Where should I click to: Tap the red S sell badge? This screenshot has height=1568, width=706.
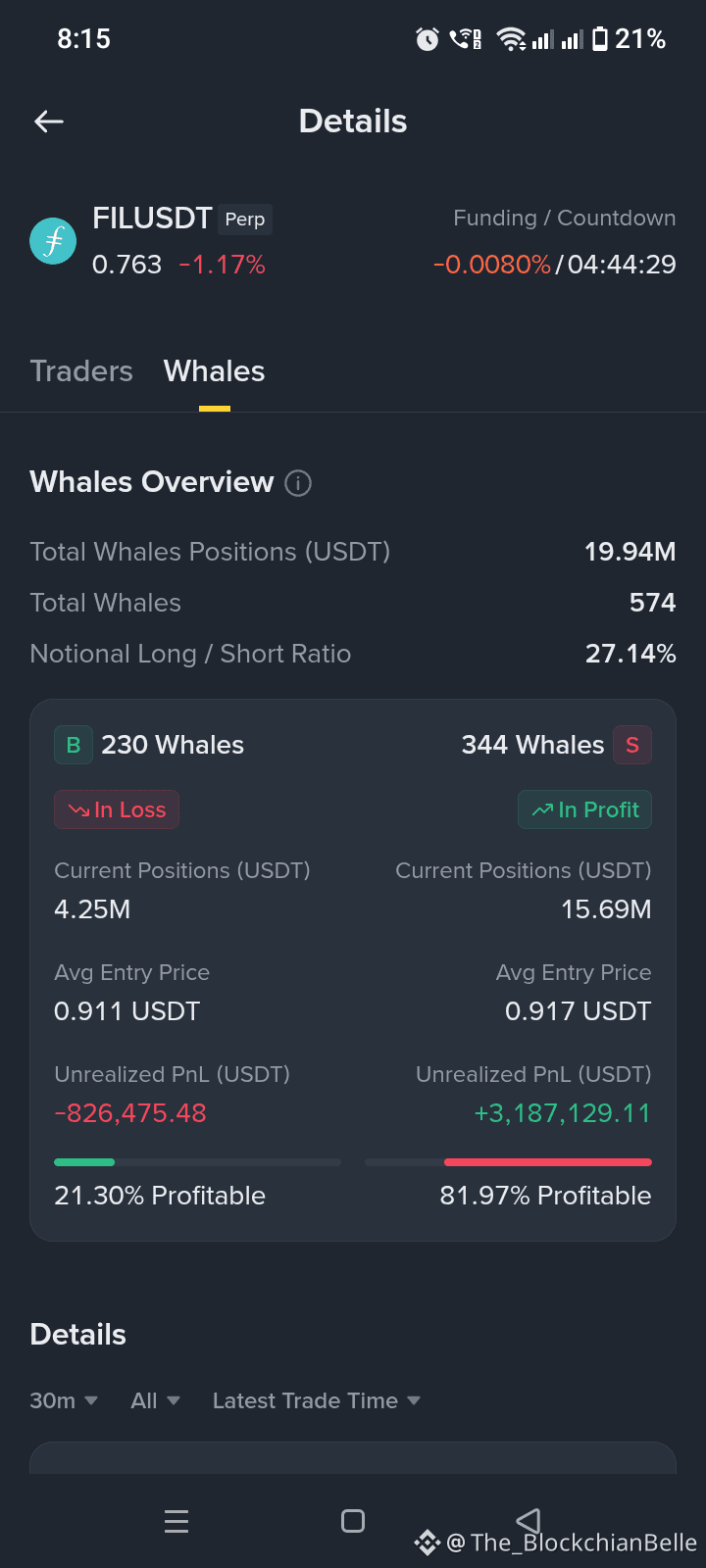point(632,745)
